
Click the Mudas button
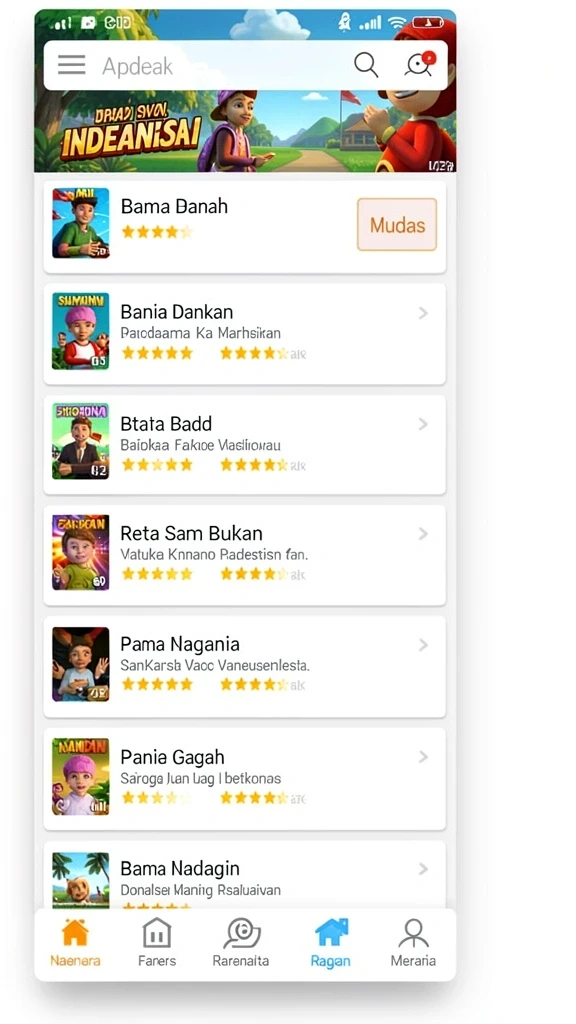[397, 225]
